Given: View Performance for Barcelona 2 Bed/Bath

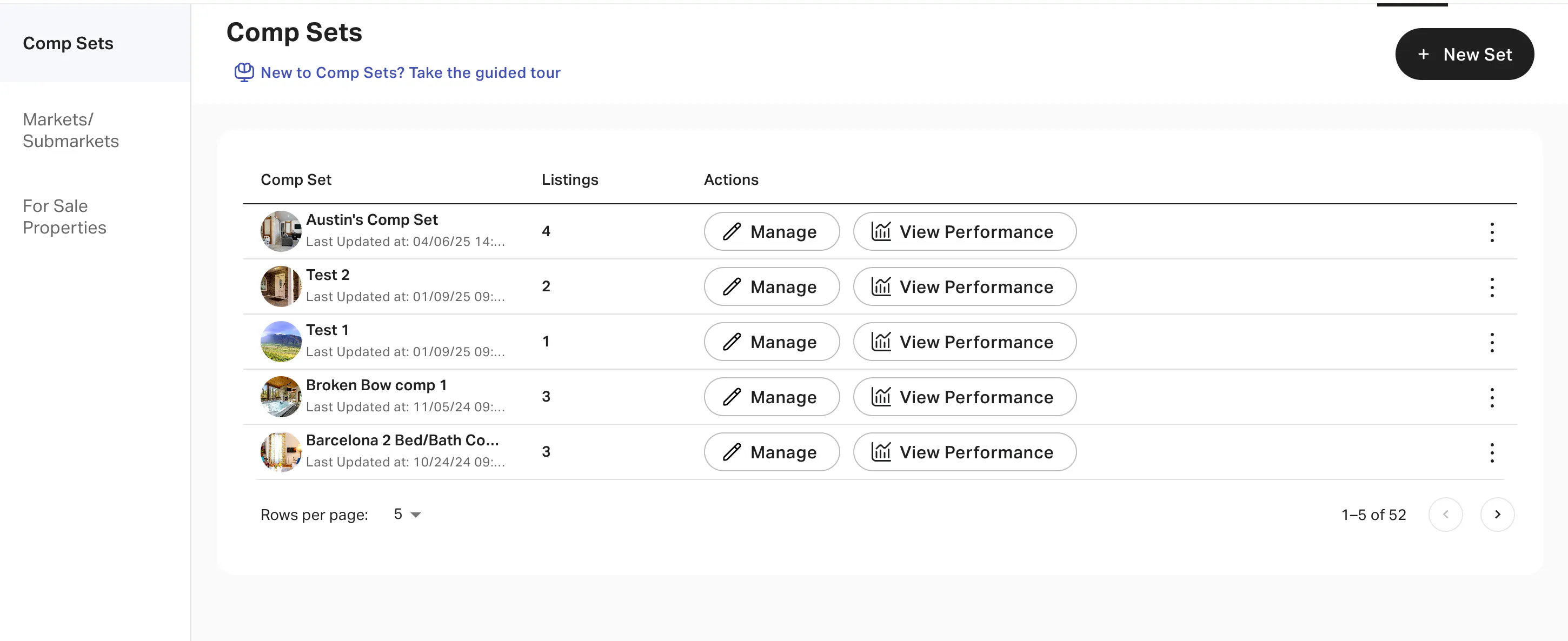Looking at the screenshot, I should point(964,452).
